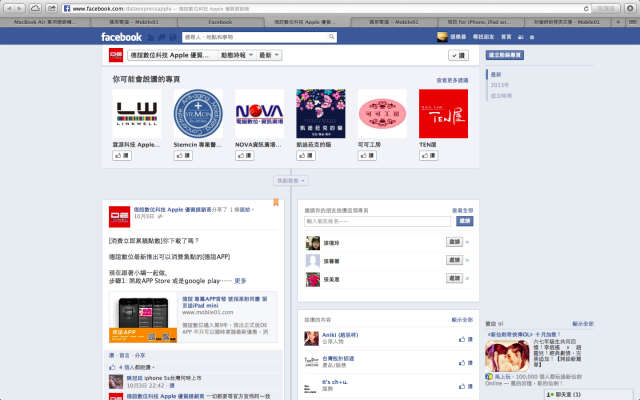640x400 pixels.
Task: Like the It's ch+u page
Action: pyautogui.click(x=465, y=386)
